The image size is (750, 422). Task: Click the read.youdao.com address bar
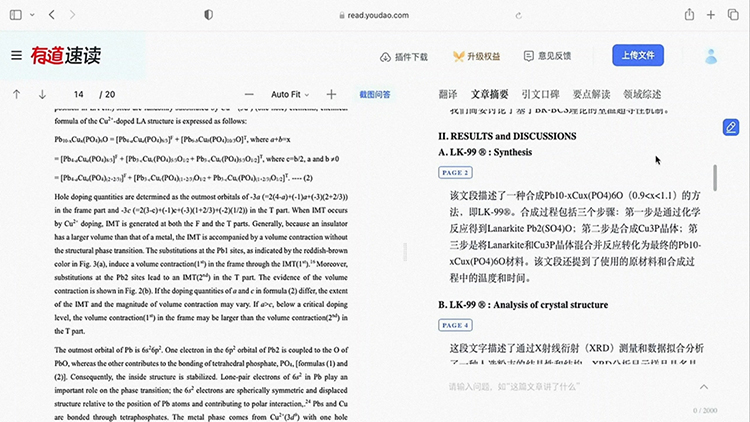pos(374,15)
